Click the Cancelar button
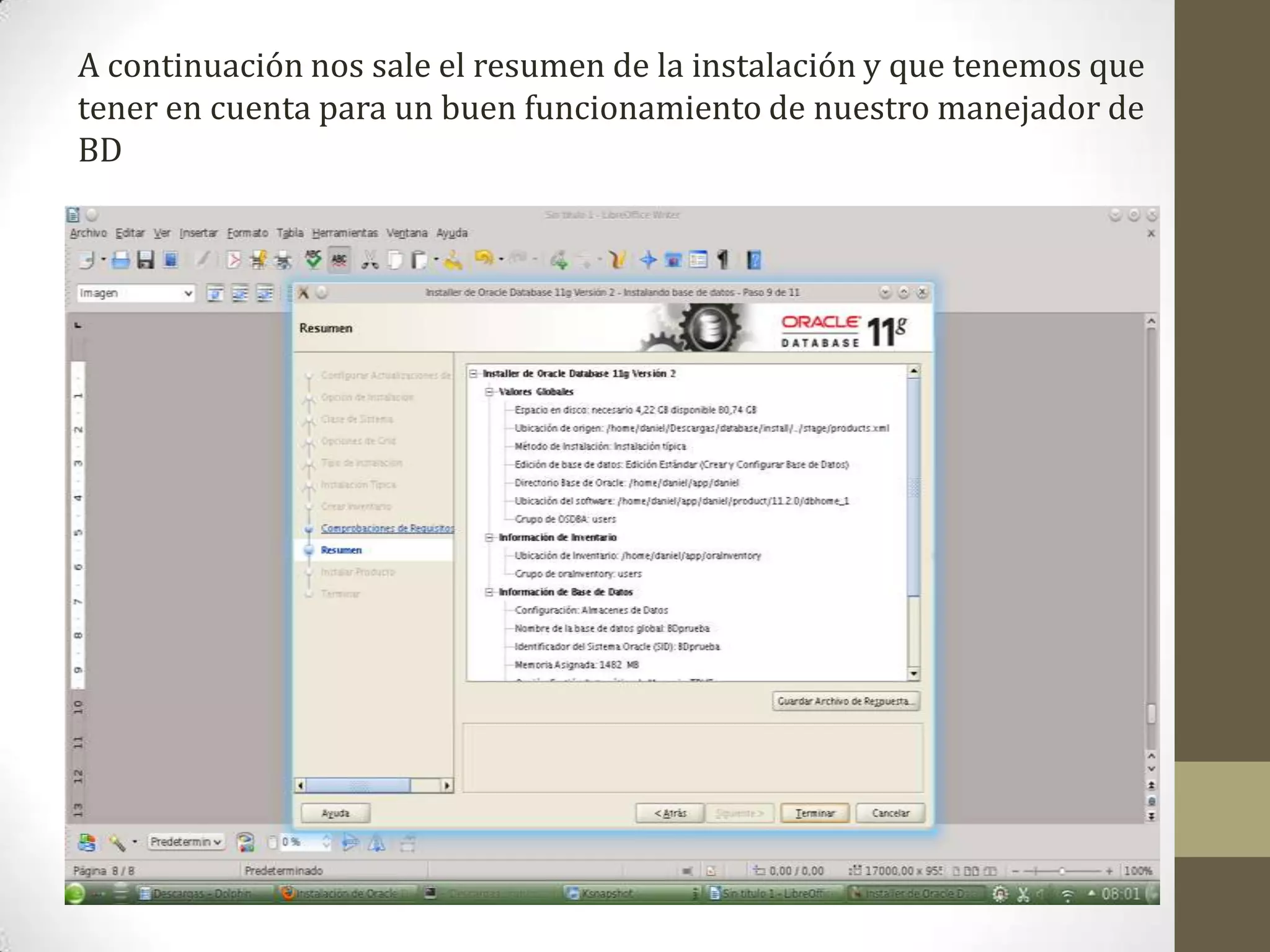The height and width of the screenshot is (952, 1270). (890, 813)
